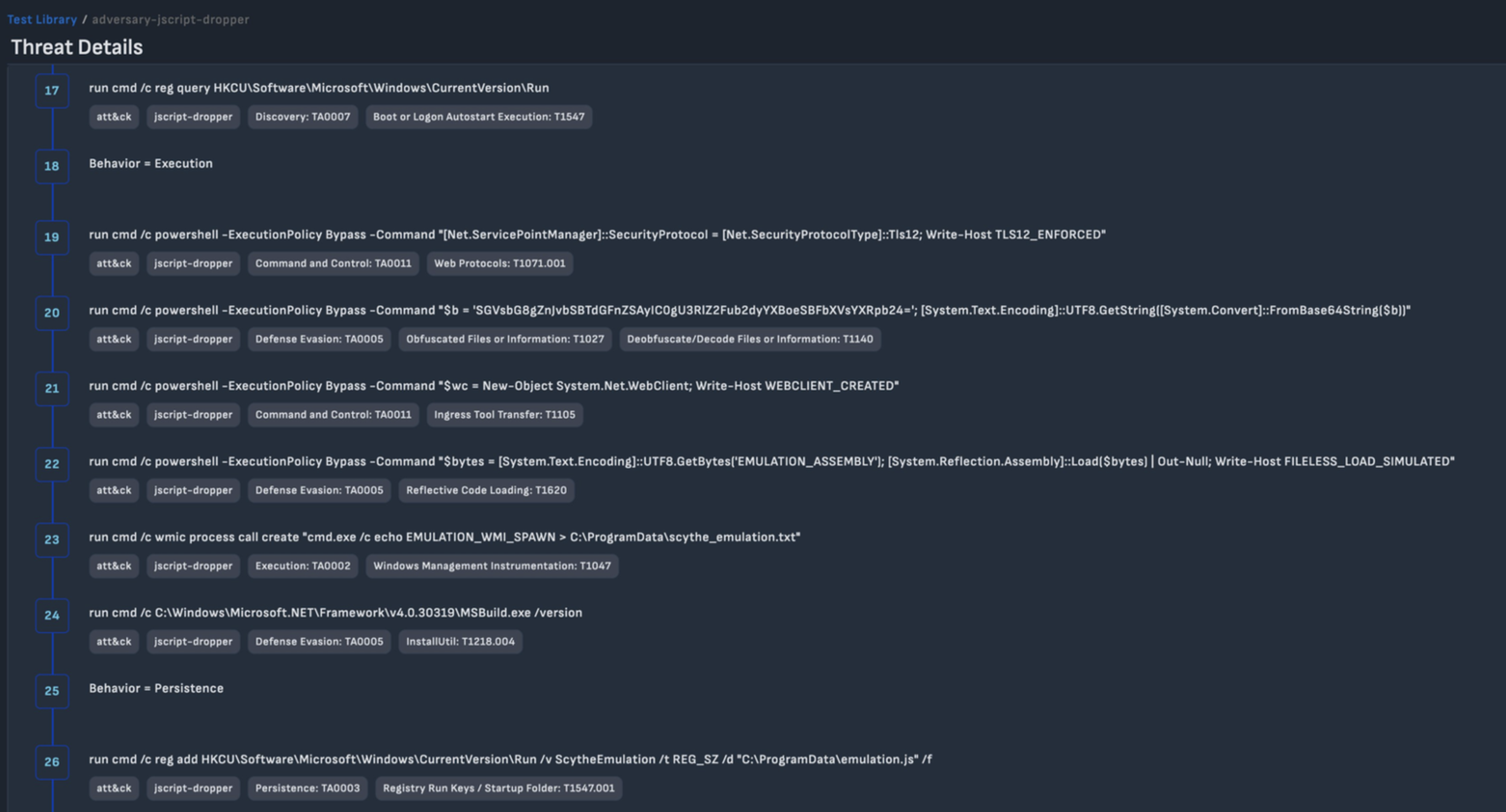Click the step 19 number box
Image resolution: width=1506 pixels, height=812 pixels.
click(x=52, y=237)
